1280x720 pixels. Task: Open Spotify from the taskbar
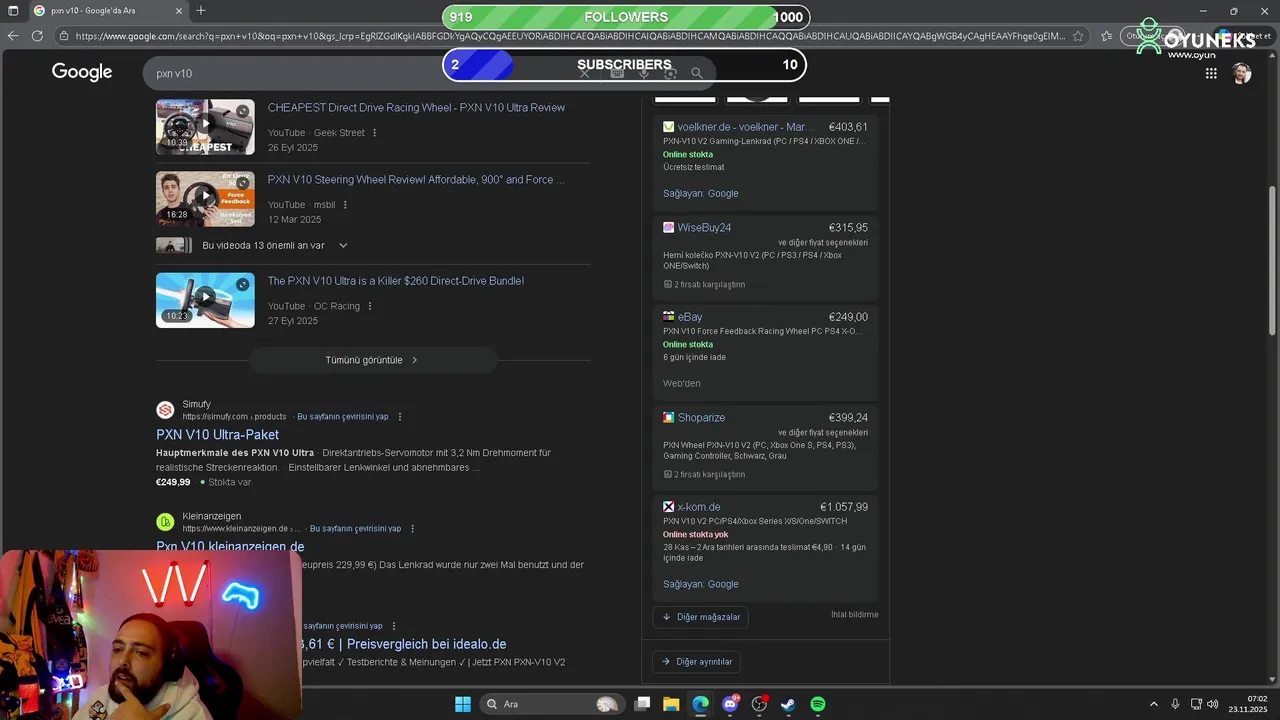[x=818, y=704]
